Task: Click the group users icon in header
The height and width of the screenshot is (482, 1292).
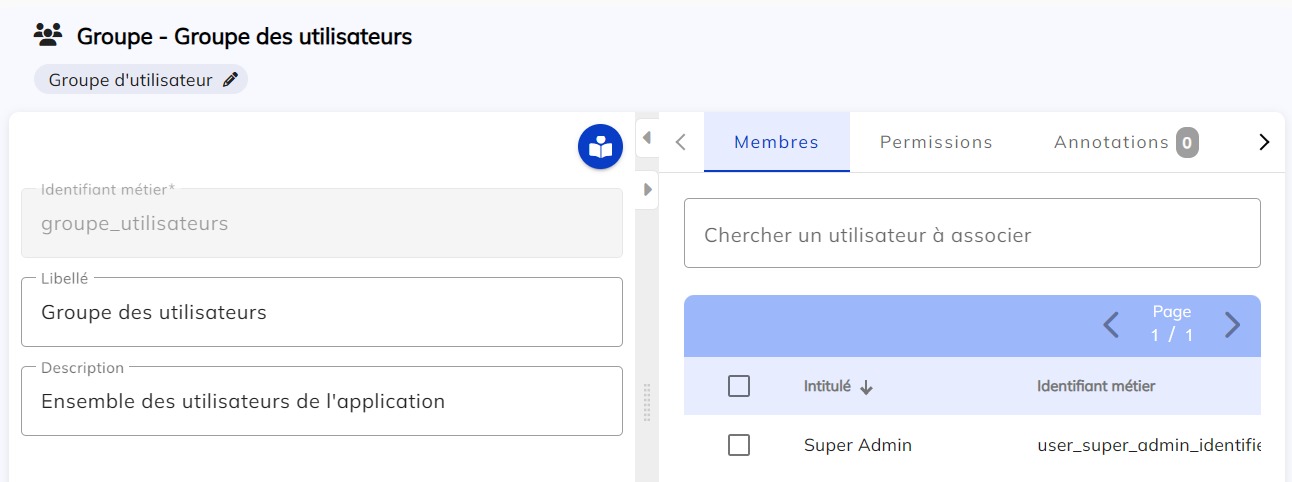Action: coord(48,37)
